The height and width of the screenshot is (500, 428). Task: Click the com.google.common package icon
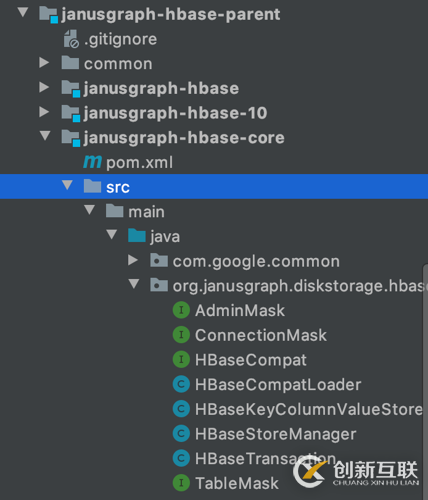coord(159,260)
